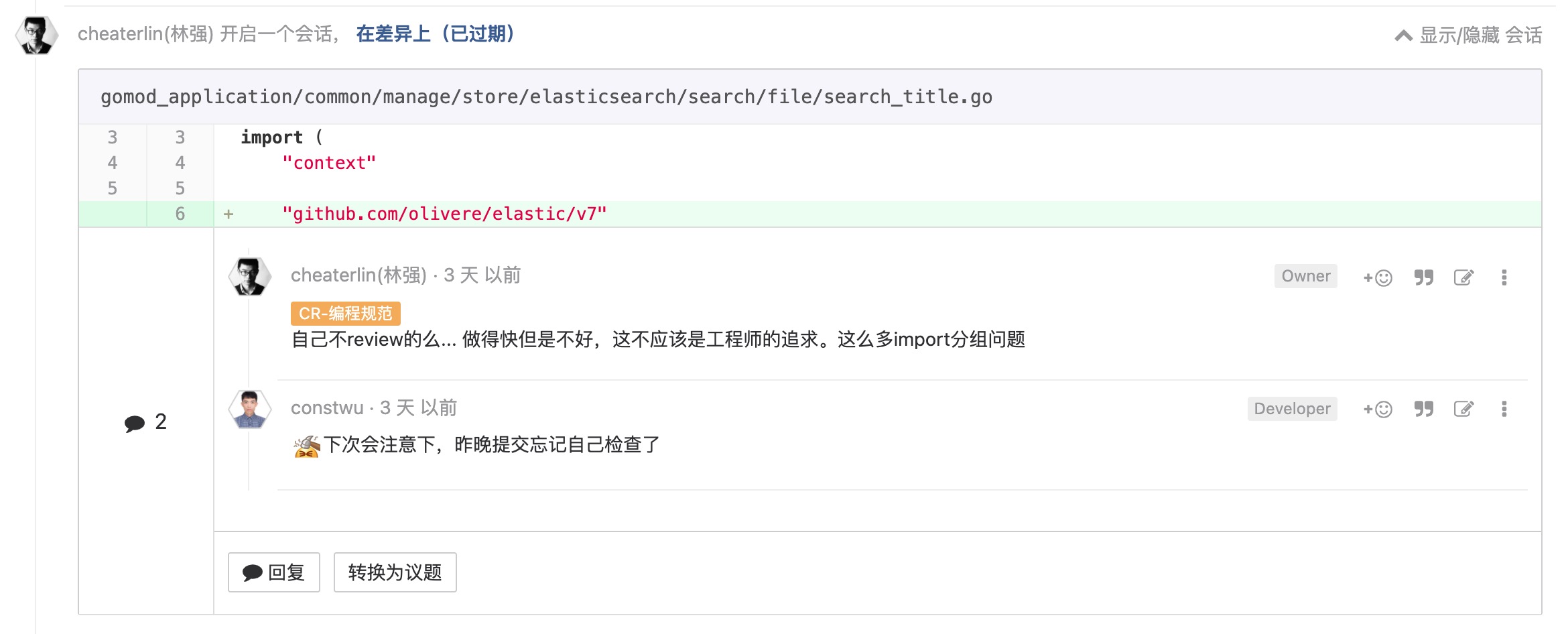
Task: Open the 在差异上（已过期）diff link
Action: [435, 34]
